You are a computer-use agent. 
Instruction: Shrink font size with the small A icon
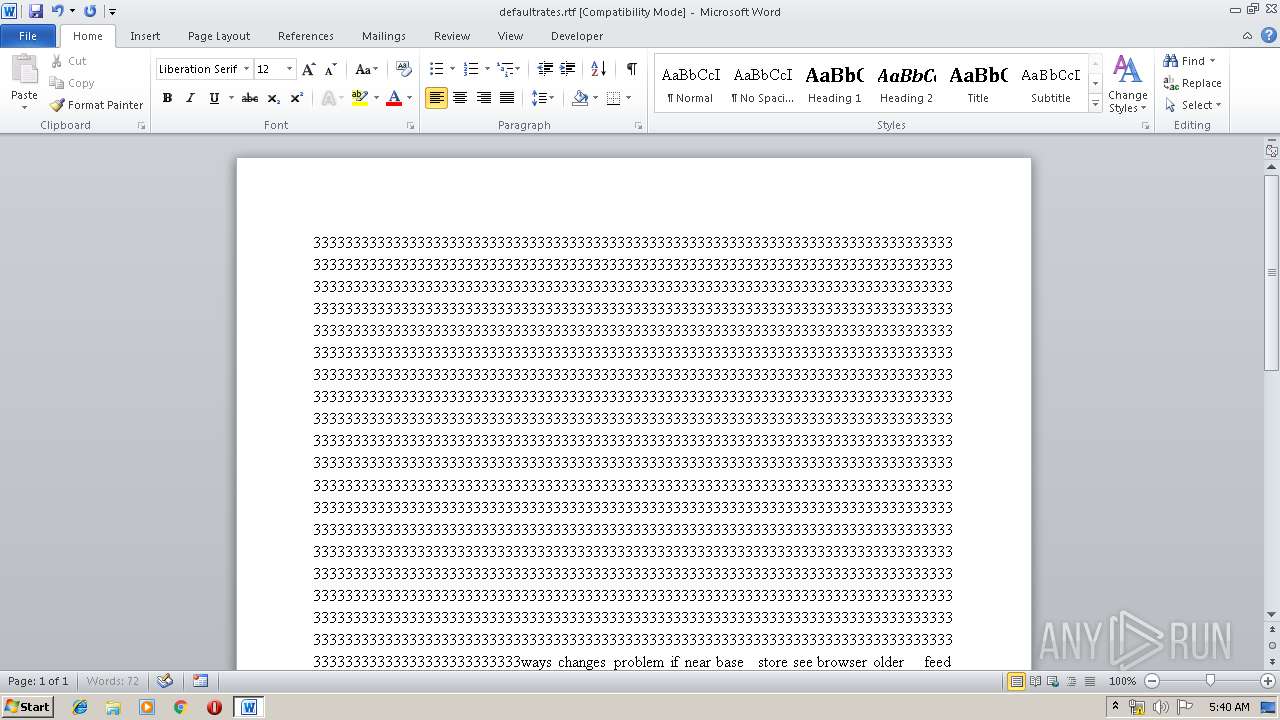331,69
